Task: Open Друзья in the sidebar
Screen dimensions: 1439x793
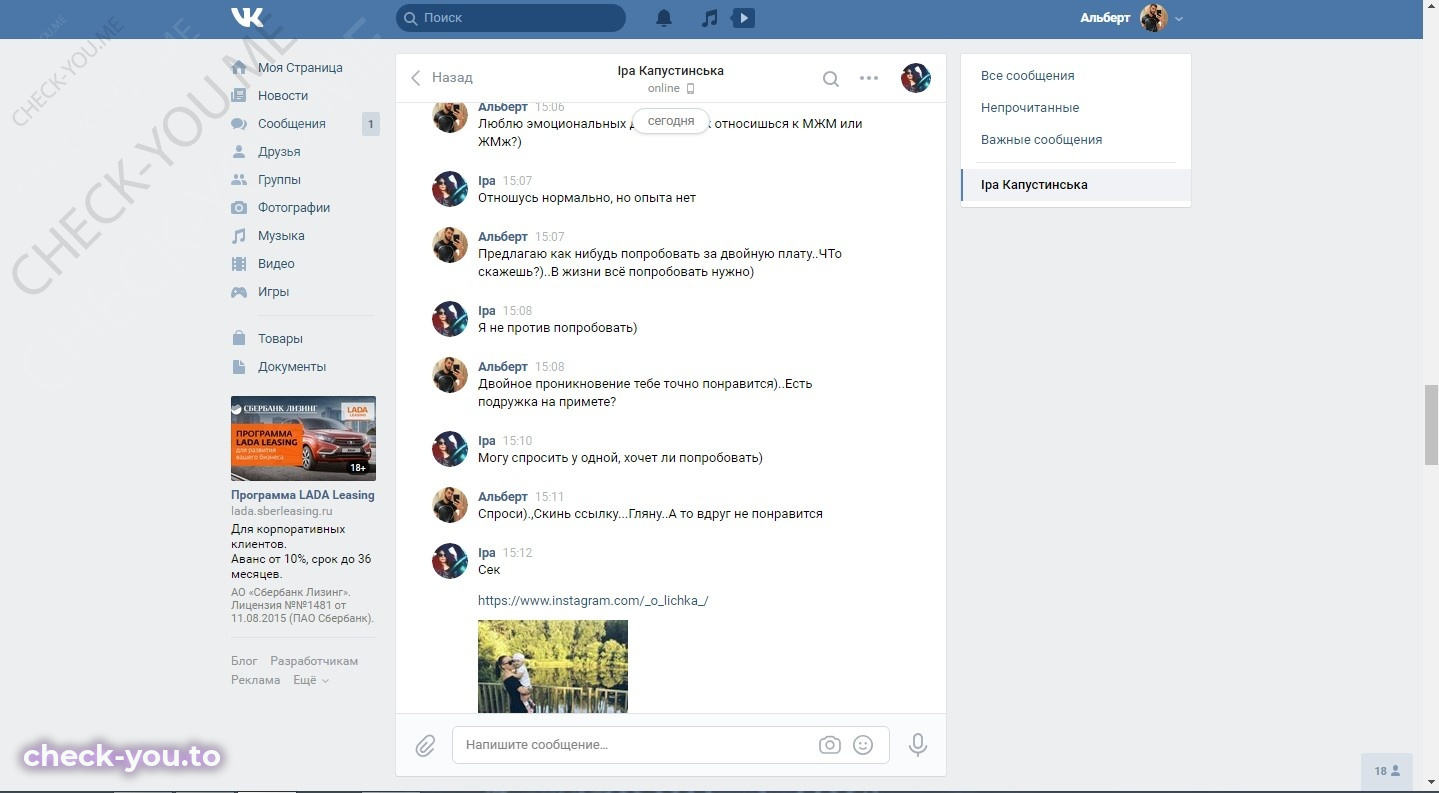Action: coord(279,152)
